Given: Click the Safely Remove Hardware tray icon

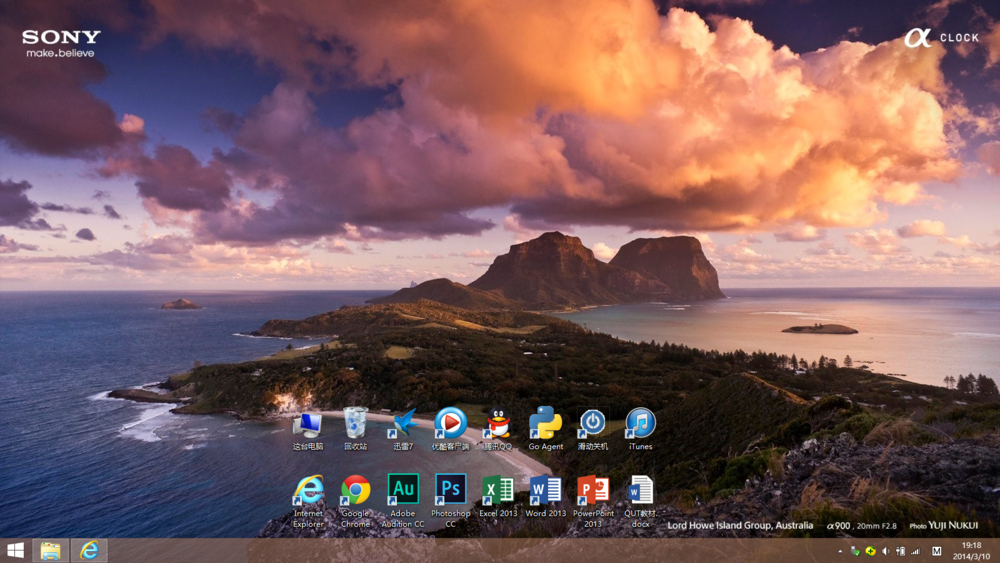Looking at the screenshot, I should tap(855, 552).
